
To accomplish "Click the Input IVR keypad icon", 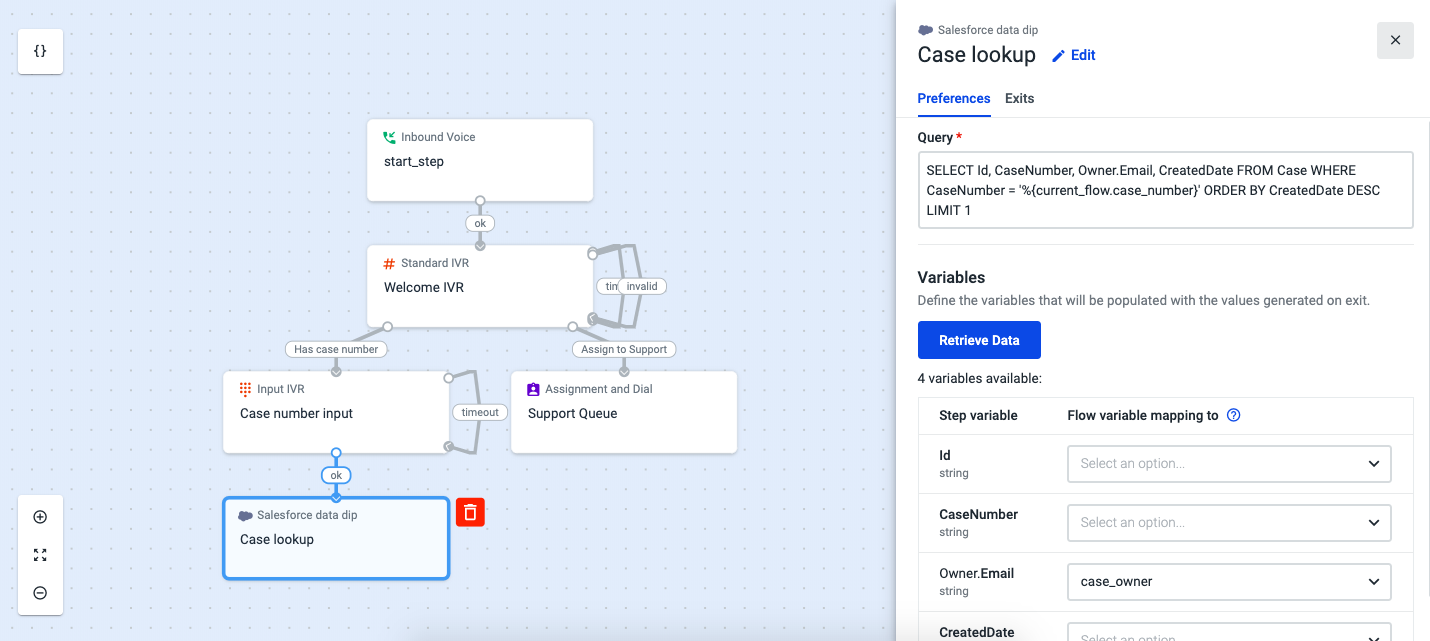I will (245, 389).
